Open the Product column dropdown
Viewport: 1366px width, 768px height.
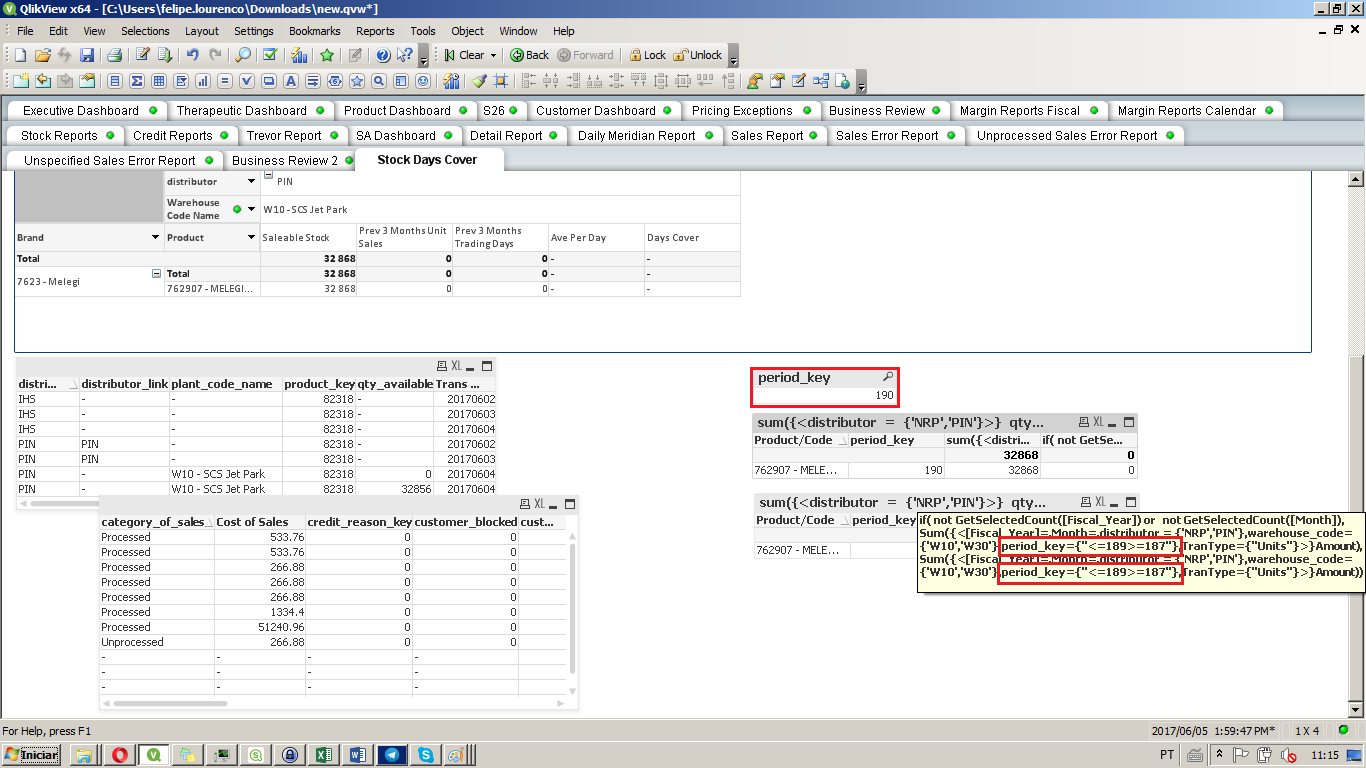[x=251, y=238]
